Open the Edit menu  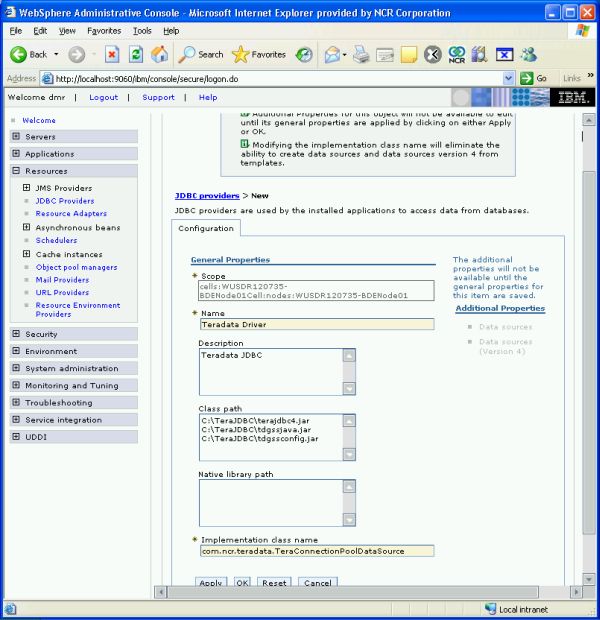click(40, 31)
